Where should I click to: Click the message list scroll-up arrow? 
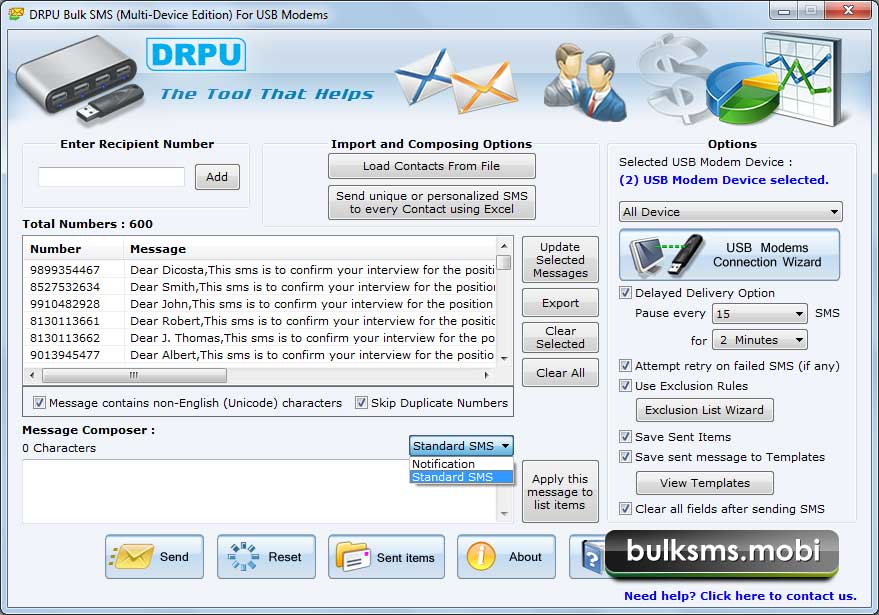[504, 246]
